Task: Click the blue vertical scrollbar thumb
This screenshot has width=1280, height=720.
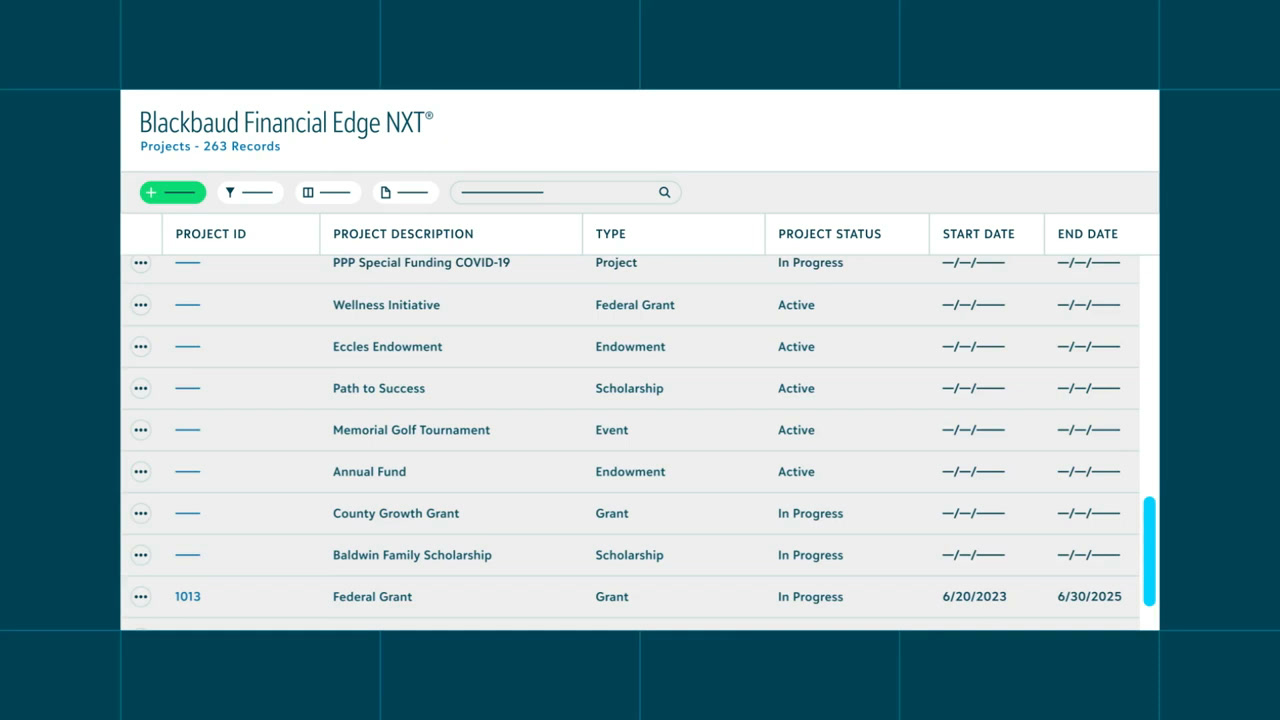Action: pyautogui.click(x=1149, y=551)
